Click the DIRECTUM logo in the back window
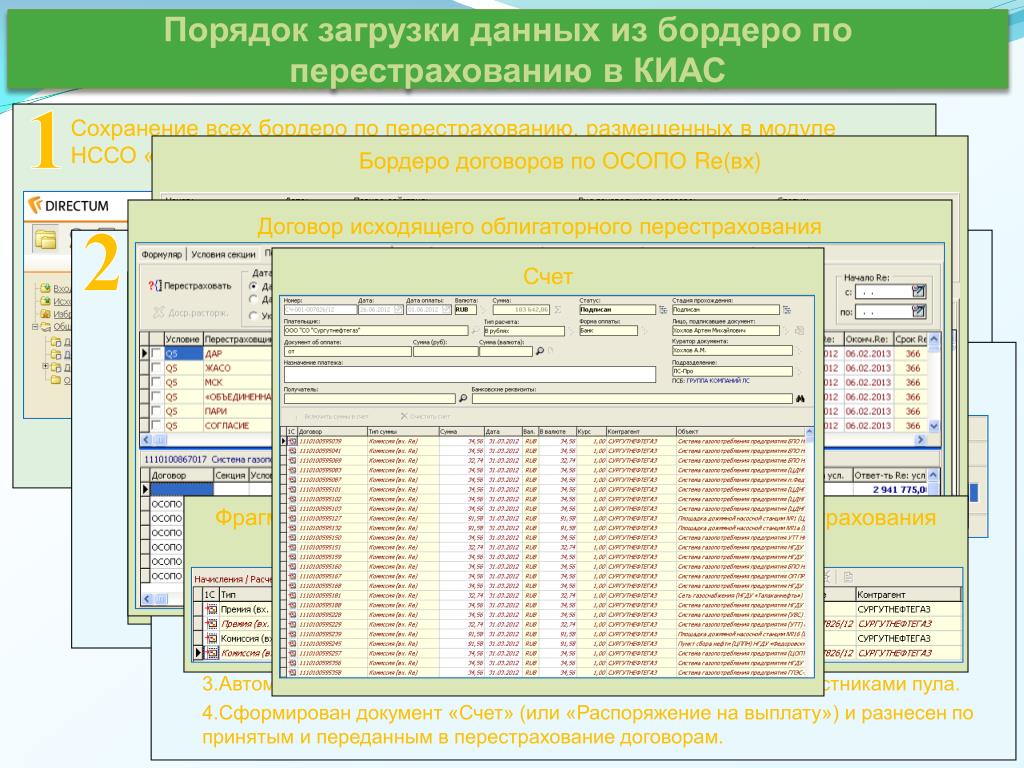 (69, 206)
